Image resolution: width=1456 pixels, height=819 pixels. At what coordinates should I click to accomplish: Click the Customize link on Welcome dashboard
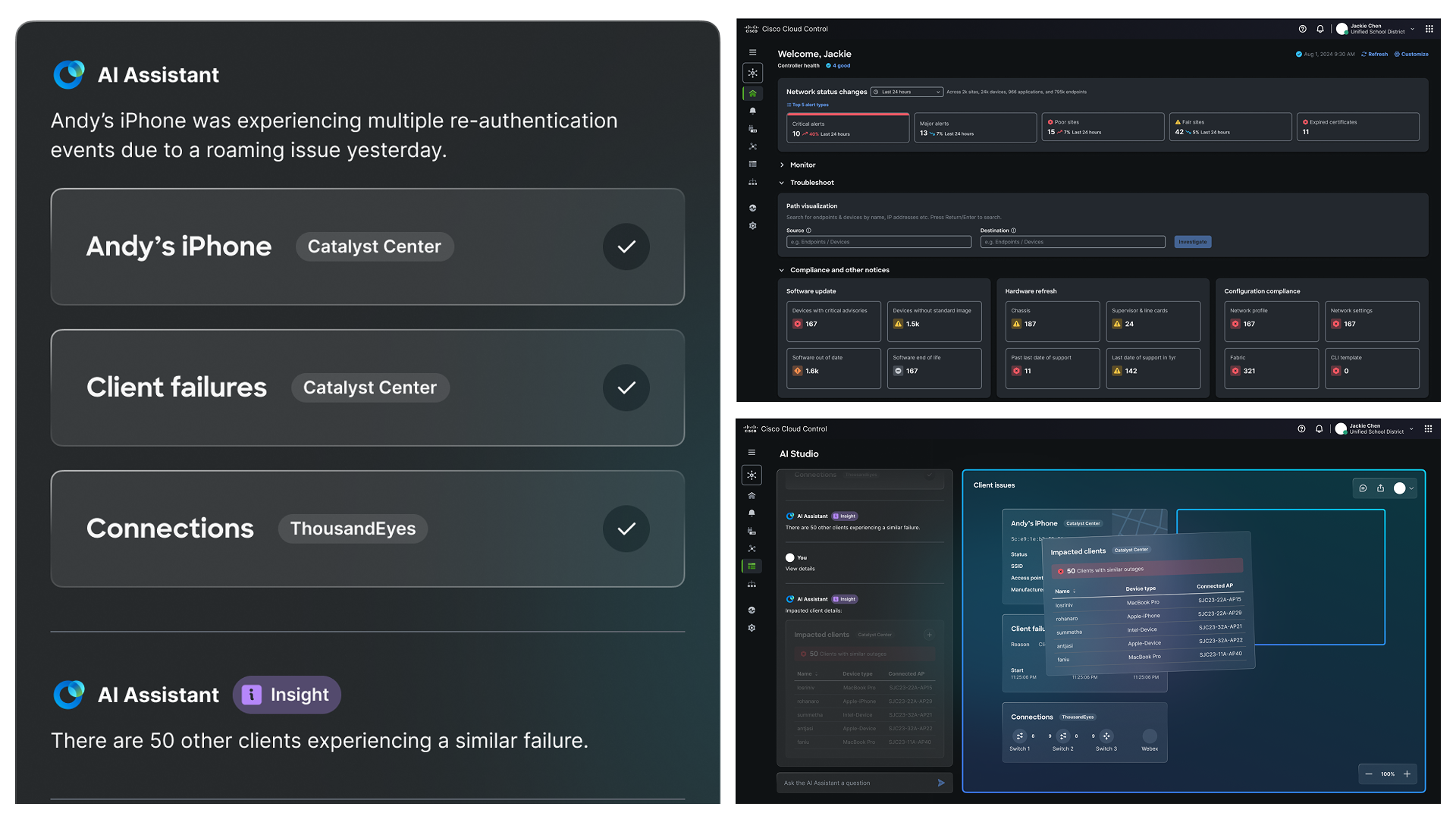click(x=1411, y=54)
